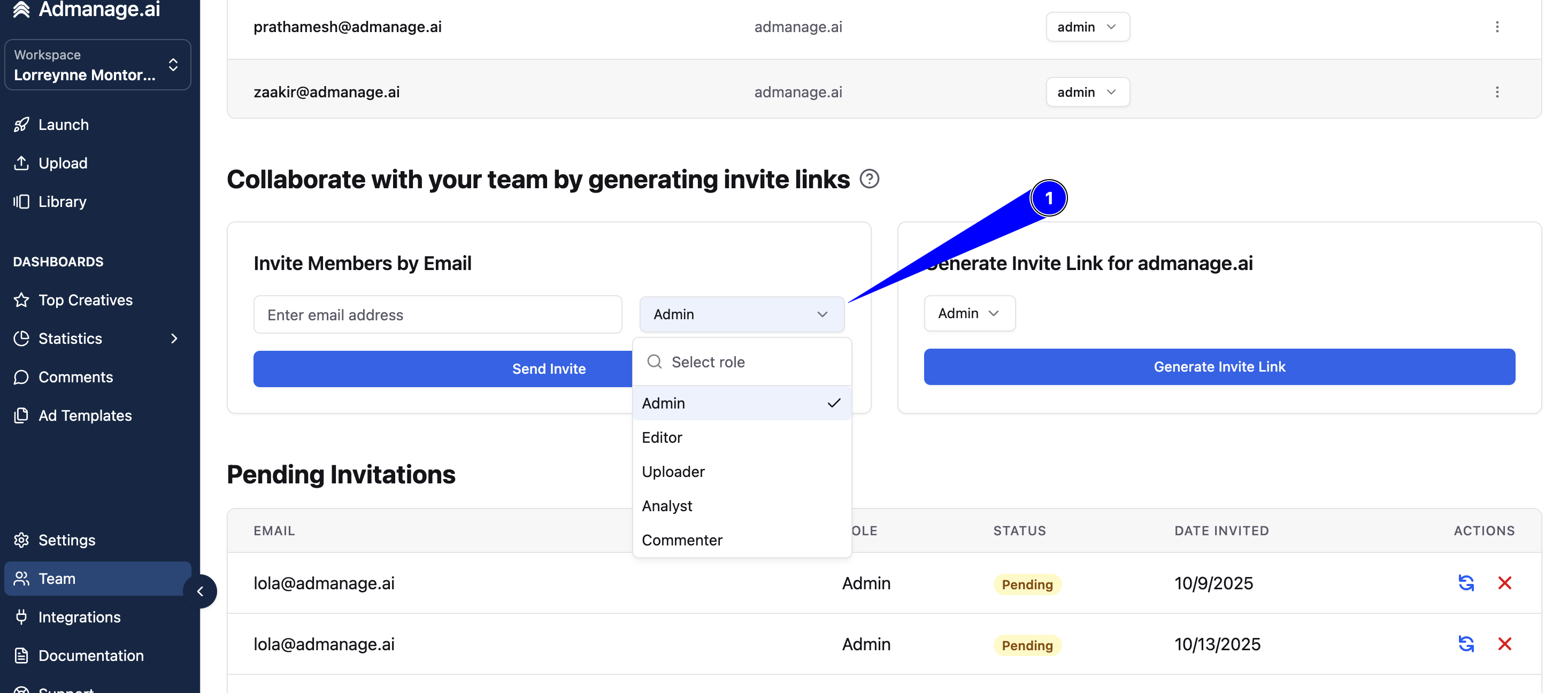Click the Team people icon
1568x693 pixels.
21,579
